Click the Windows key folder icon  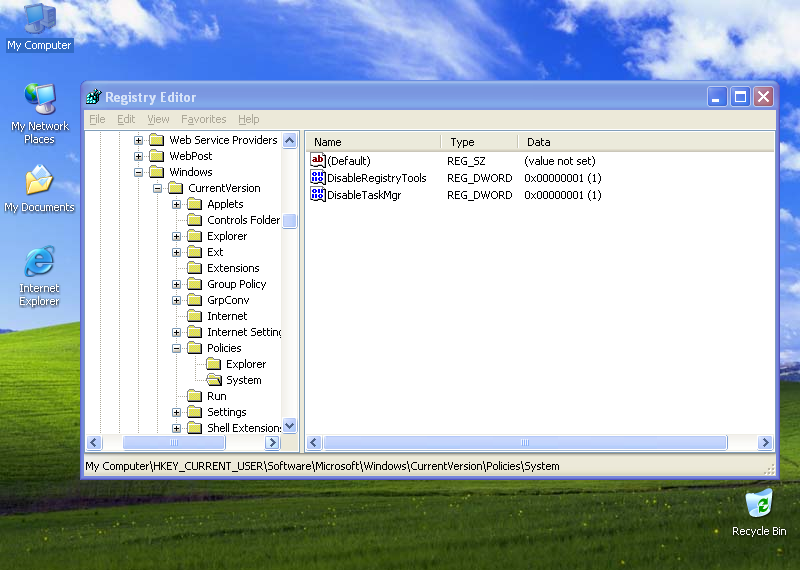pos(157,172)
